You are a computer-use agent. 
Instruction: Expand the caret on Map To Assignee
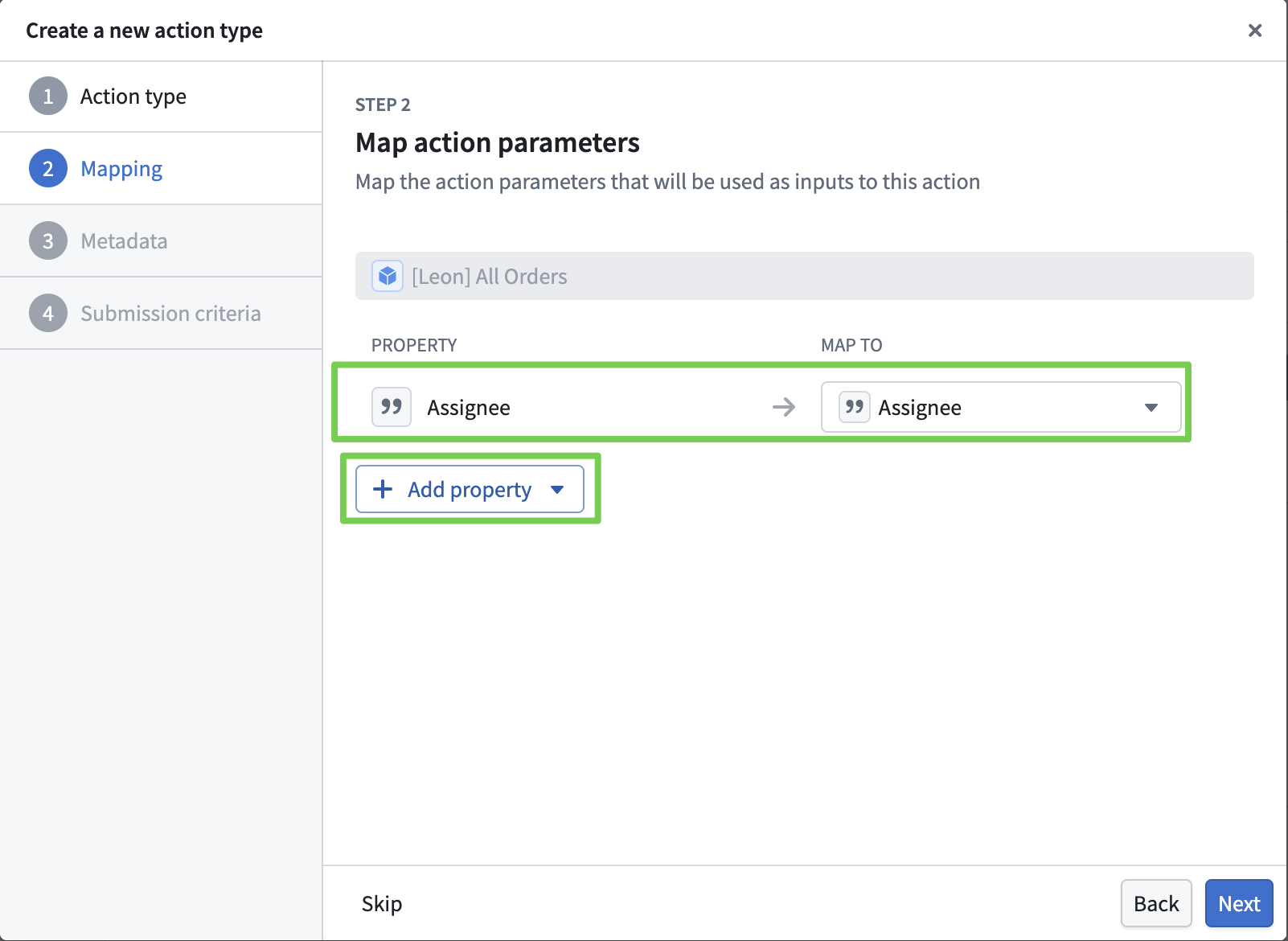click(1151, 408)
